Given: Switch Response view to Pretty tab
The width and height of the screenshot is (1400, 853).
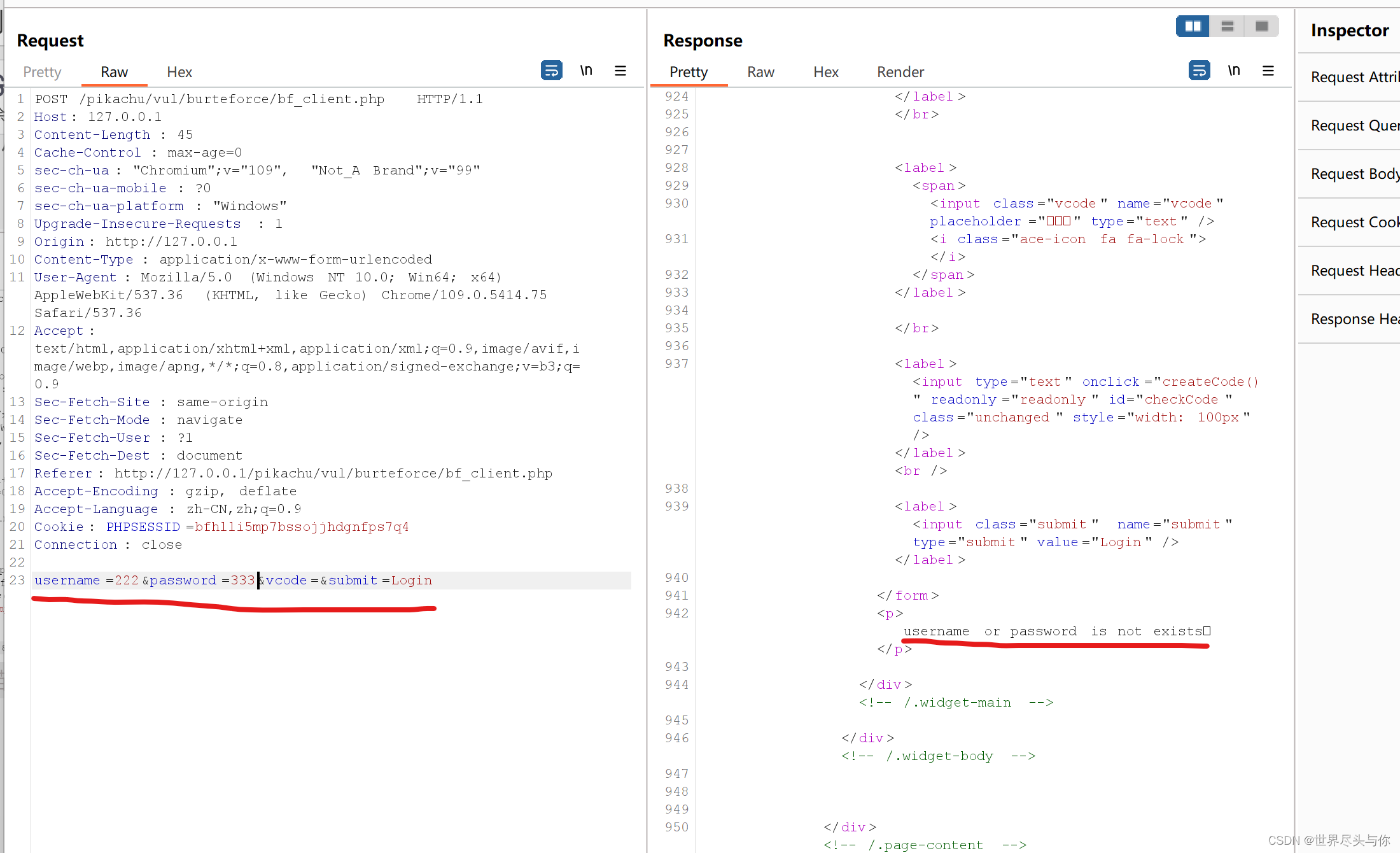Looking at the screenshot, I should pyautogui.click(x=689, y=72).
